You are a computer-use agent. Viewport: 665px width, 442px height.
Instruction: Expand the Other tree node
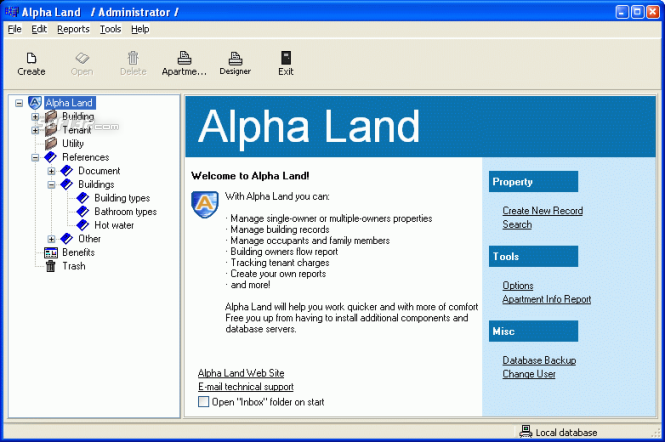click(x=51, y=239)
